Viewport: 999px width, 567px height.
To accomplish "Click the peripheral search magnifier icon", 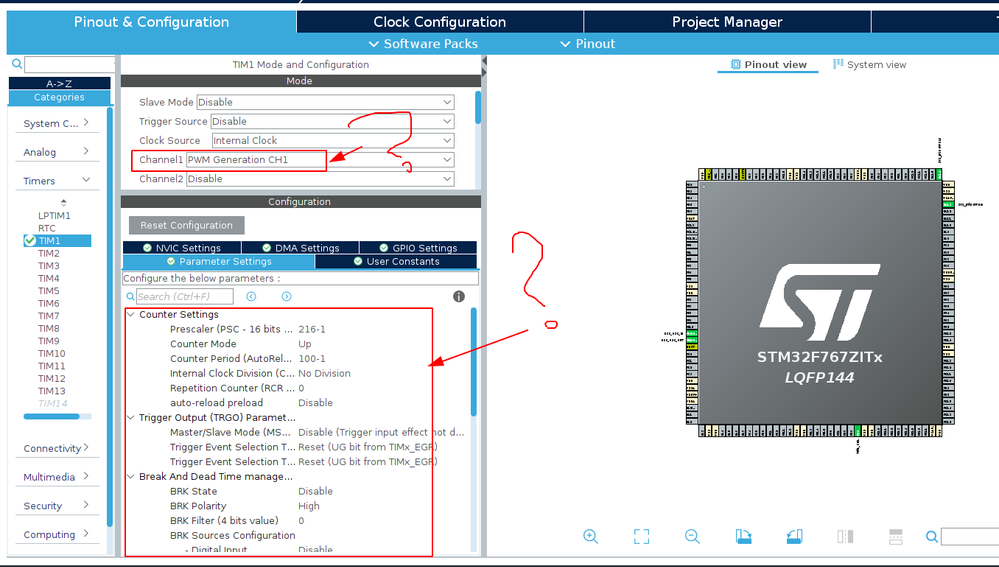I will (17, 64).
